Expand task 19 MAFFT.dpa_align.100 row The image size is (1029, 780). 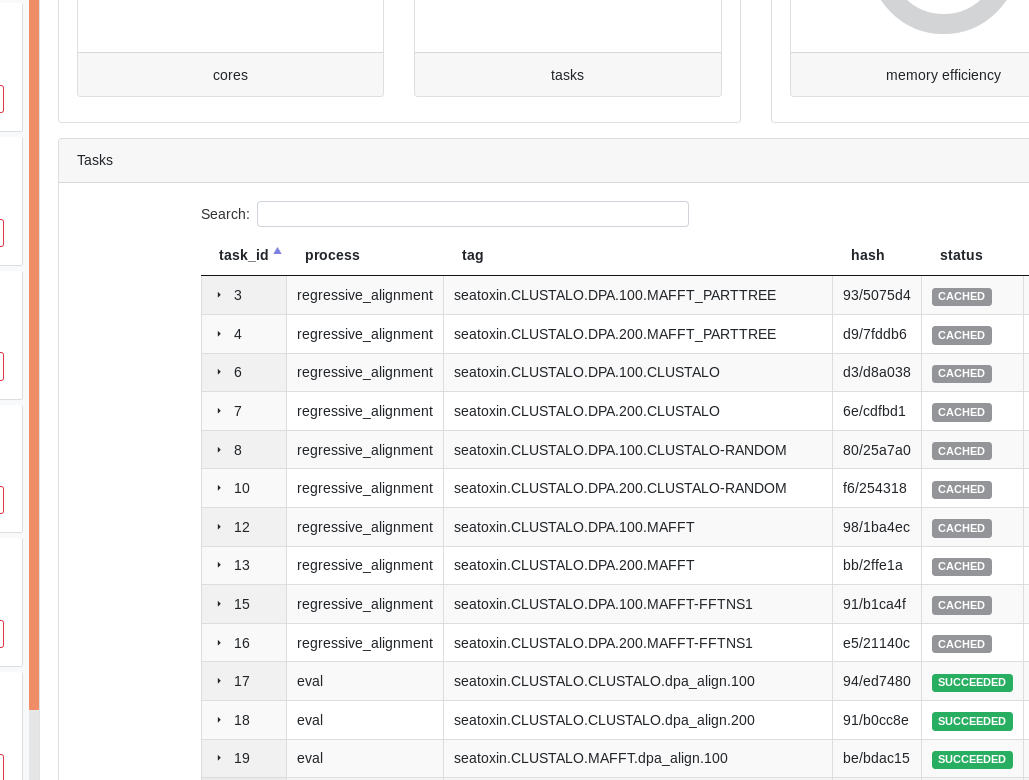[219, 758]
